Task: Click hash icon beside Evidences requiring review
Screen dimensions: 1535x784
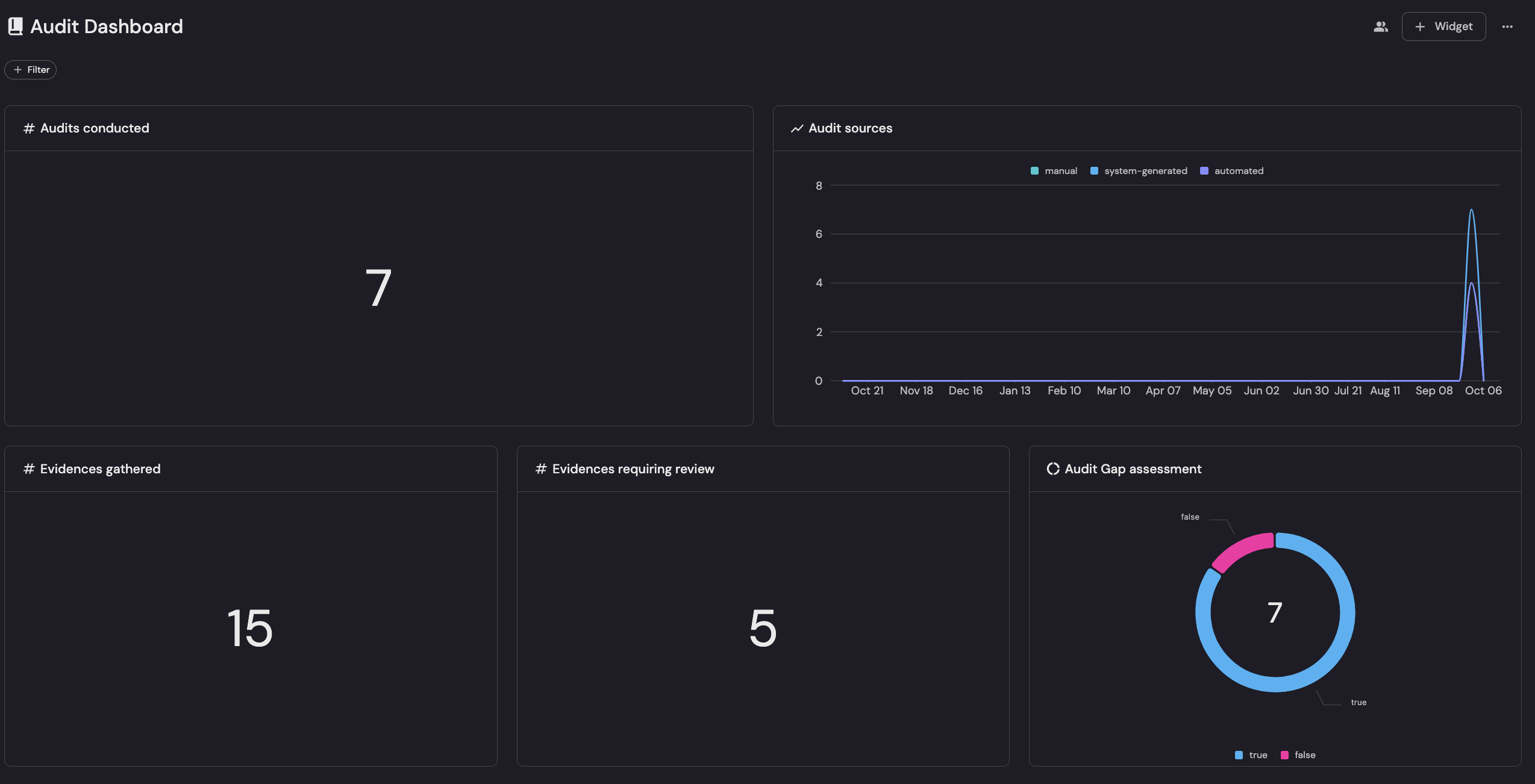Action: click(x=541, y=469)
